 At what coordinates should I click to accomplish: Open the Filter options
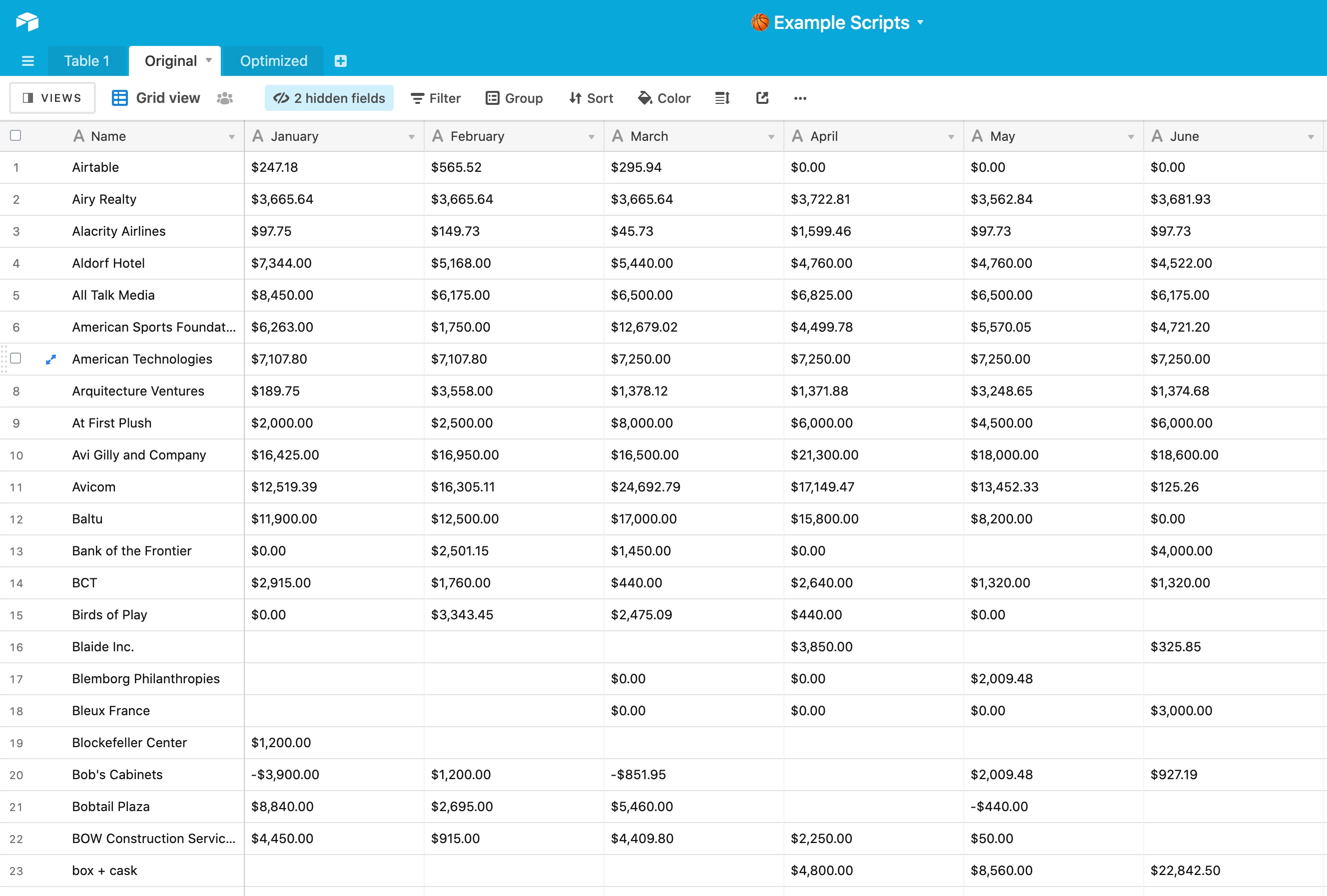coord(436,98)
